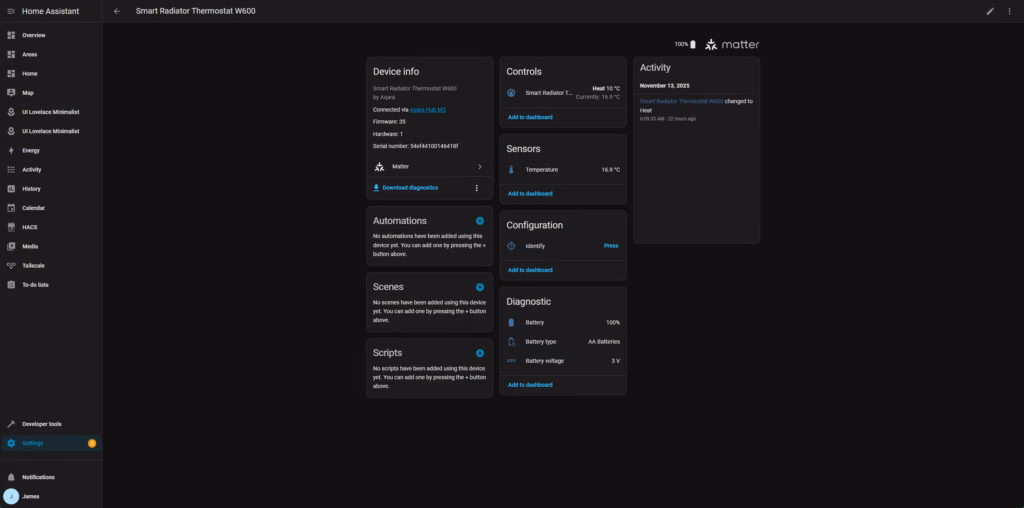Image resolution: width=1024 pixels, height=508 pixels.
Task: Open the Aqara Hub M3 link
Action: (x=429, y=109)
